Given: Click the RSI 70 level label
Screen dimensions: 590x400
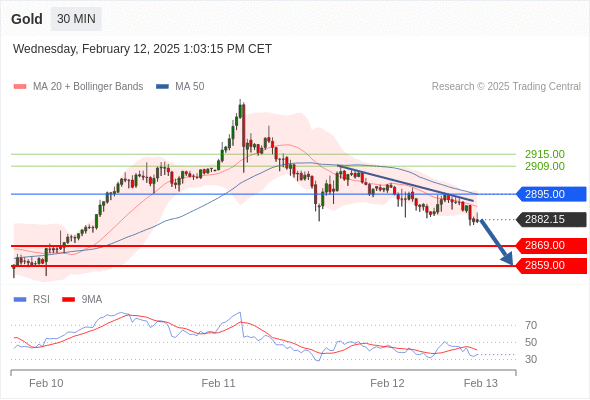Looking at the screenshot, I should click(x=531, y=325).
